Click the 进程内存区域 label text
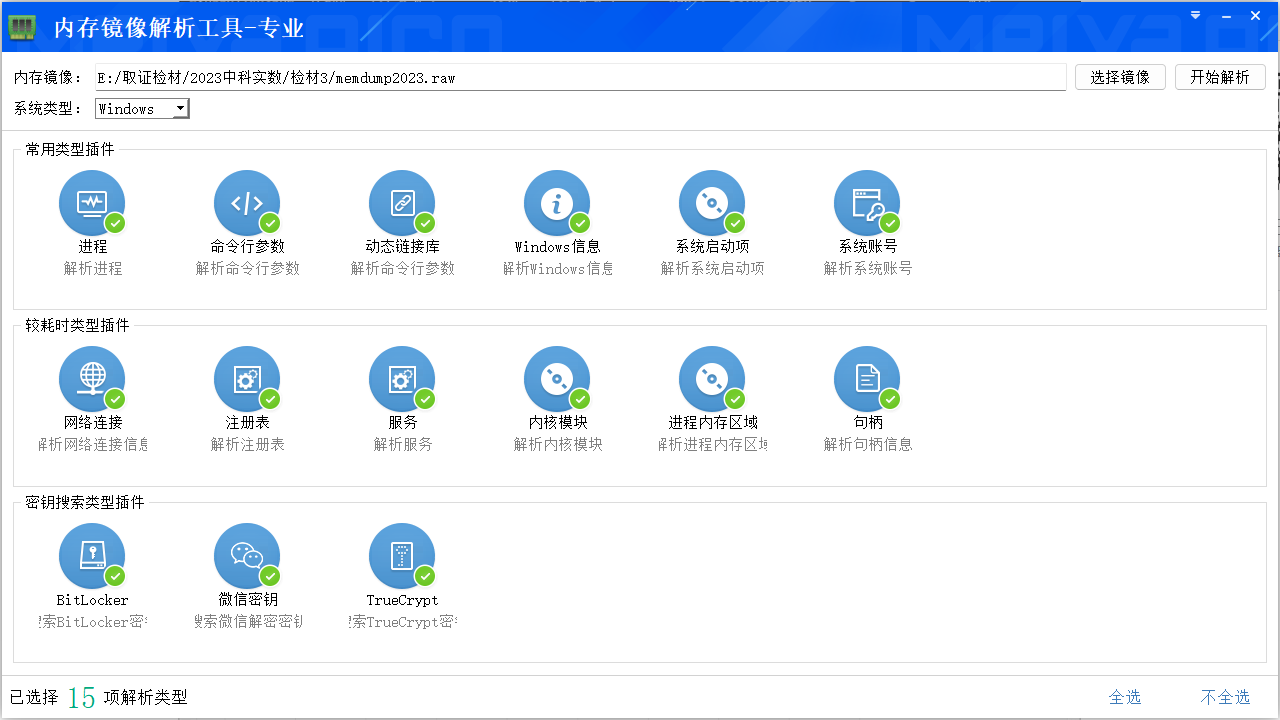The height and width of the screenshot is (720, 1280). point(713,422)
